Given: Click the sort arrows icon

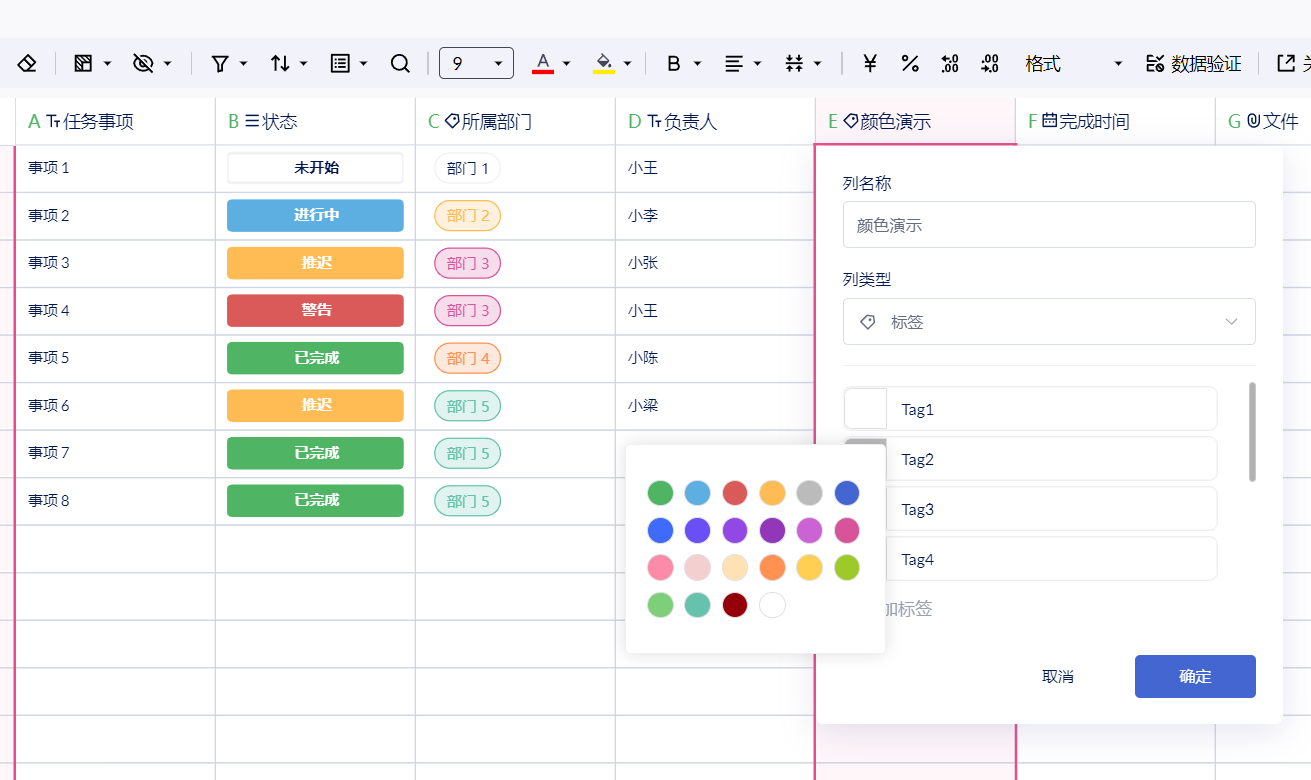Looking at the screenshot, I should click(x=280, y=63).
